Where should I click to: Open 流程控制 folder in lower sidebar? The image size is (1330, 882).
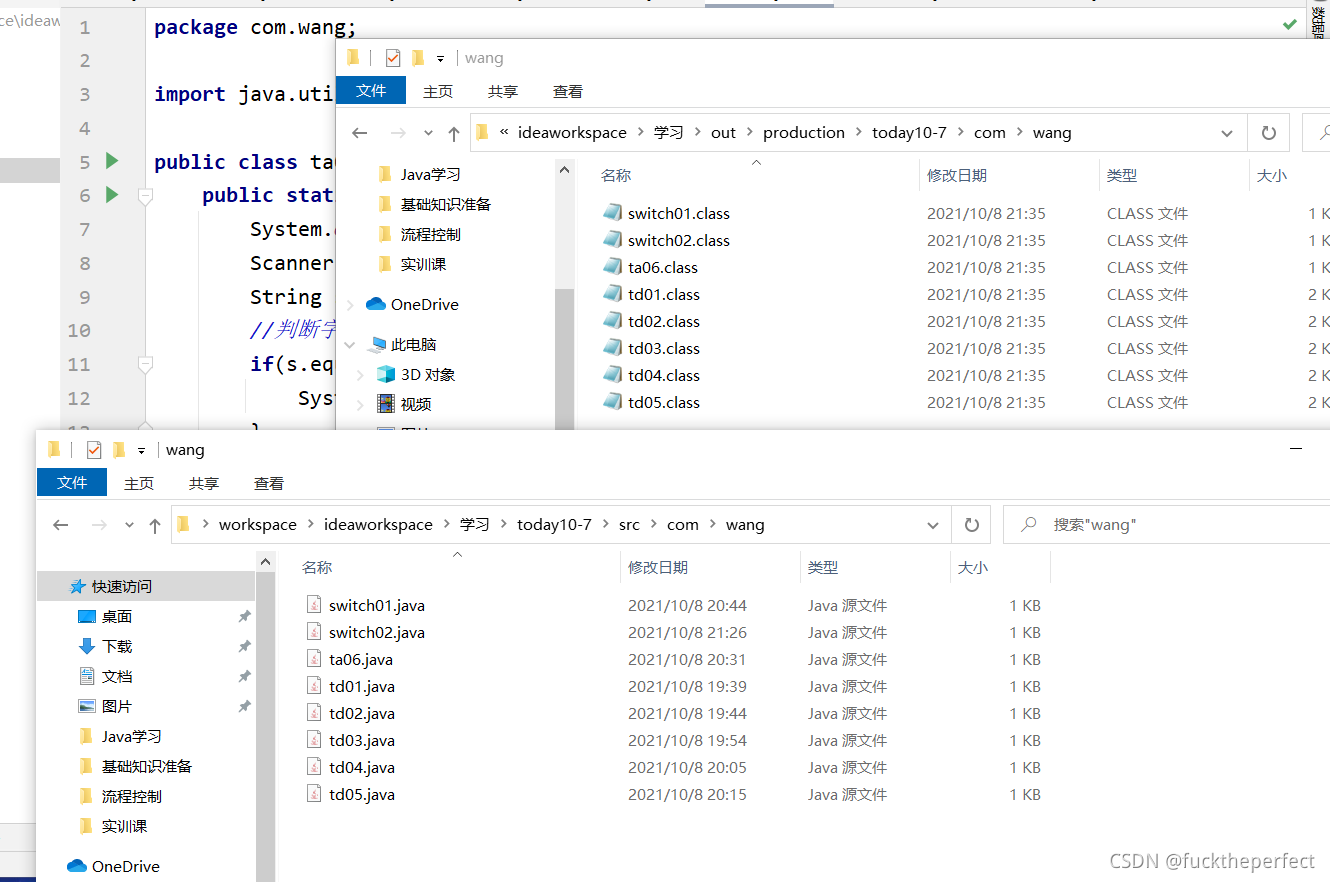pos(131,796)
